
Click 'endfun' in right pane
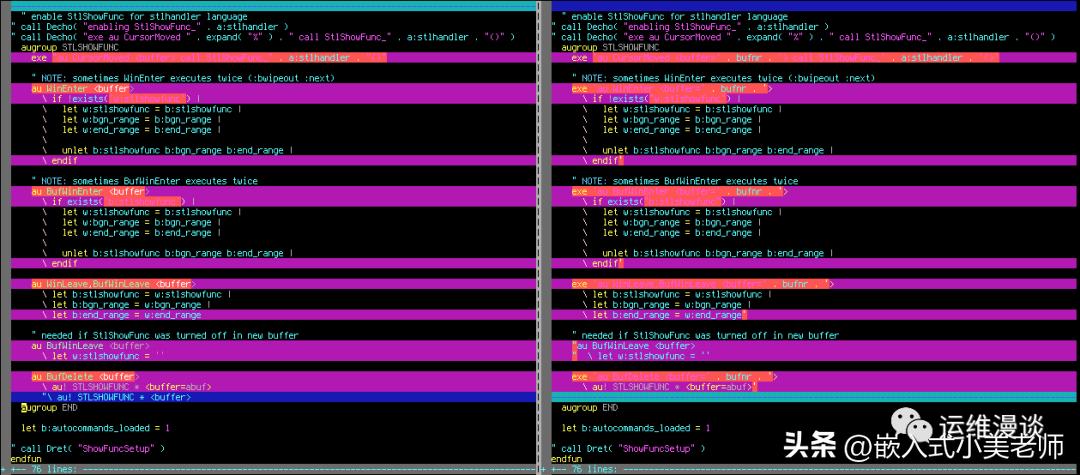(x=567, y=459)
